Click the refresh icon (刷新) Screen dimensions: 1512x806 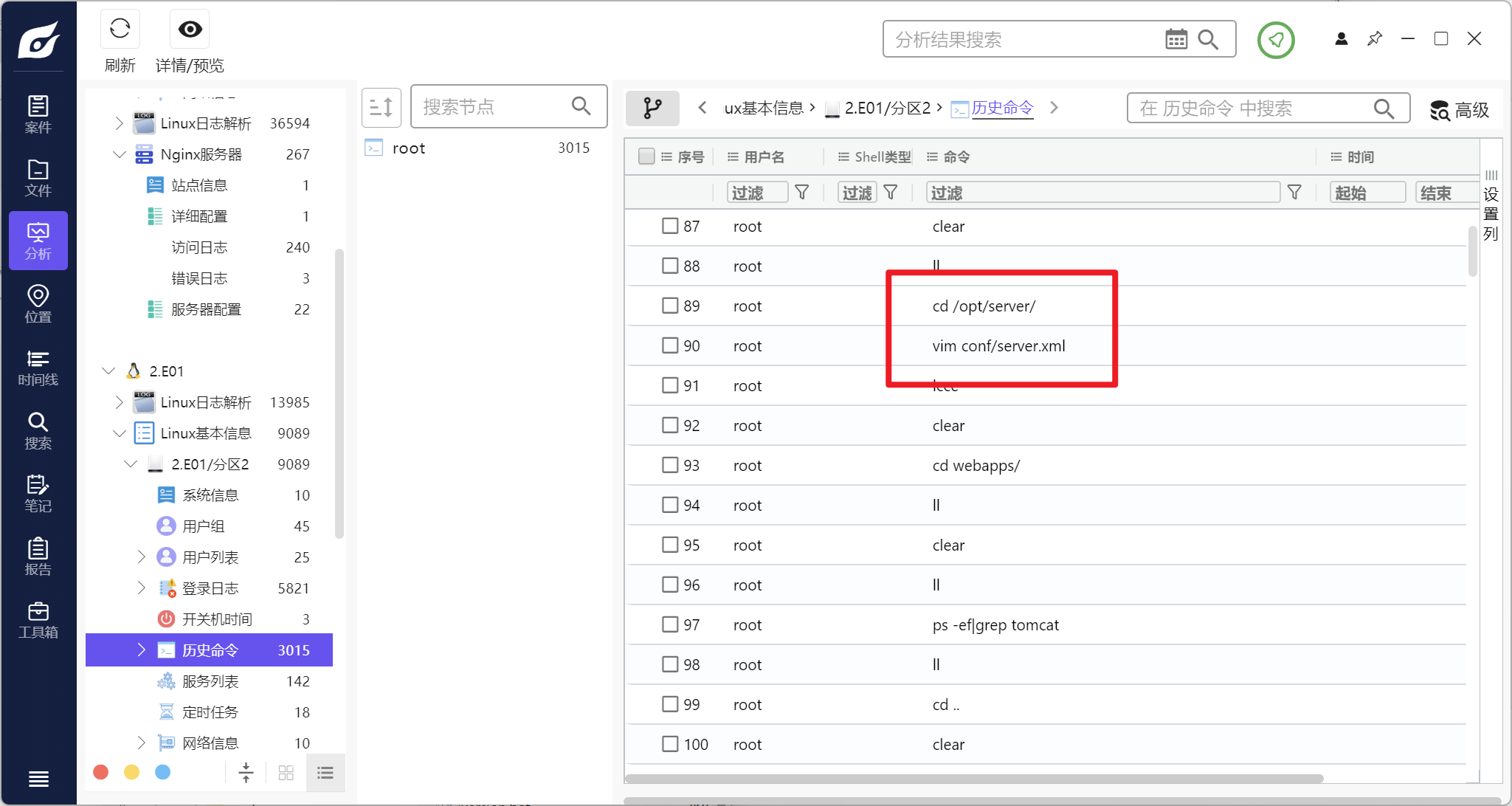tap(120, 30)
